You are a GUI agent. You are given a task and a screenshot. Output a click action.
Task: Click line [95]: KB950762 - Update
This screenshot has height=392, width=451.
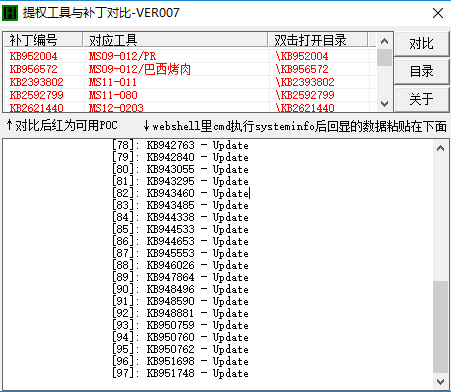180,349
